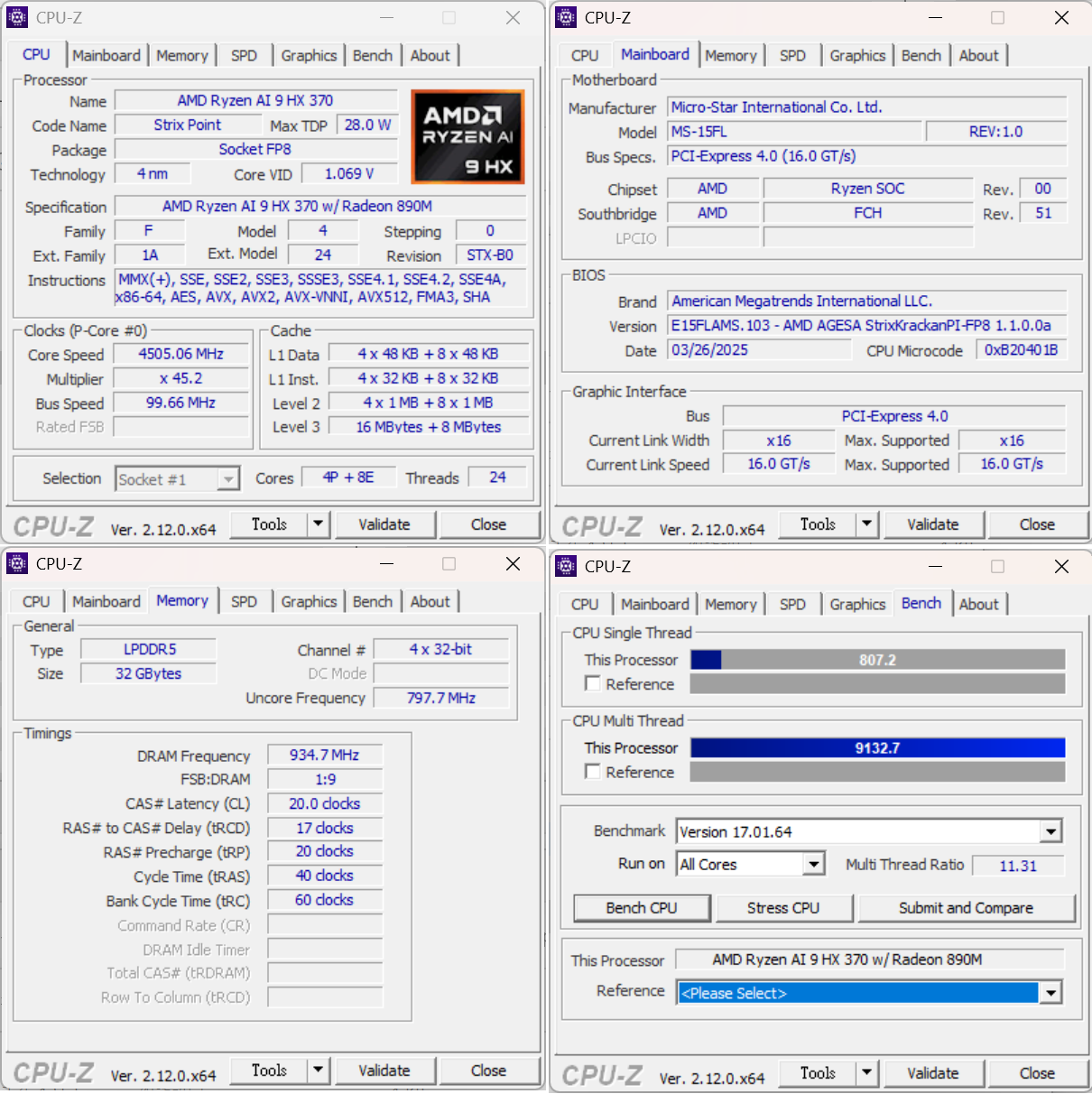Click CPU Microcode value 0xB20401B
The height and width of the screenshot is (1094, 1092).
(1021, 350)
